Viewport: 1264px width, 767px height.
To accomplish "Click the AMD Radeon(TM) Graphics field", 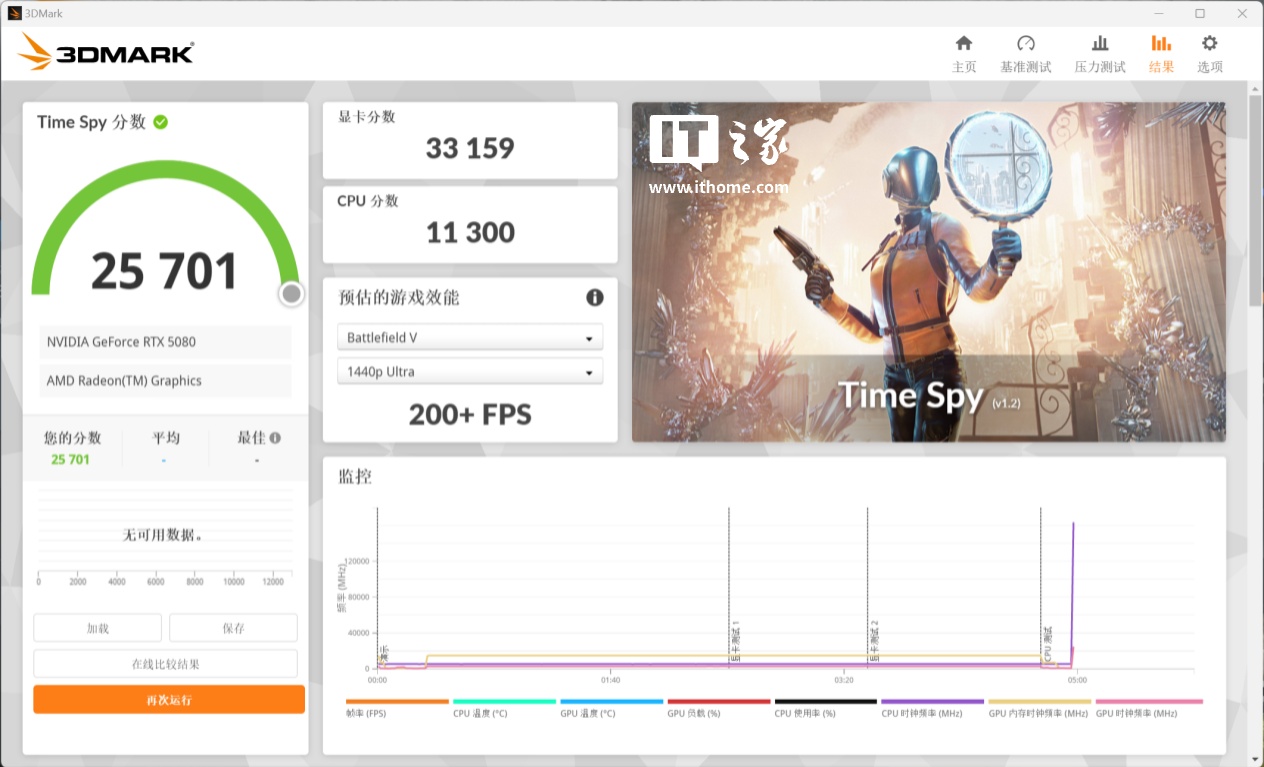I will 165,381.
